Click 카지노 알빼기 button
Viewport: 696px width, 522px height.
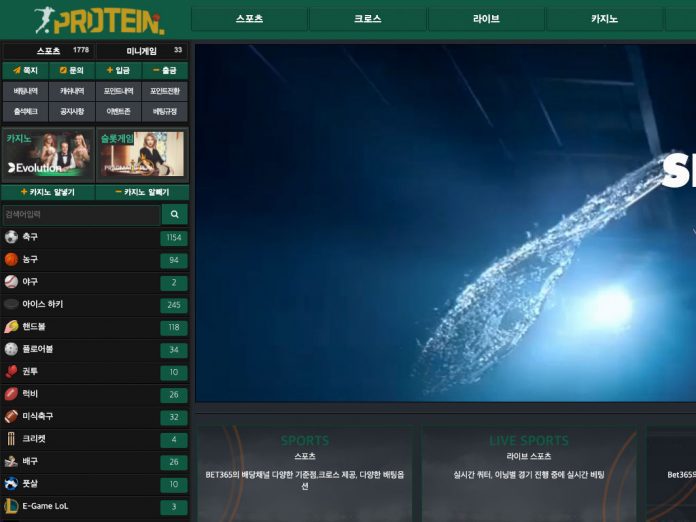point(142,192)
